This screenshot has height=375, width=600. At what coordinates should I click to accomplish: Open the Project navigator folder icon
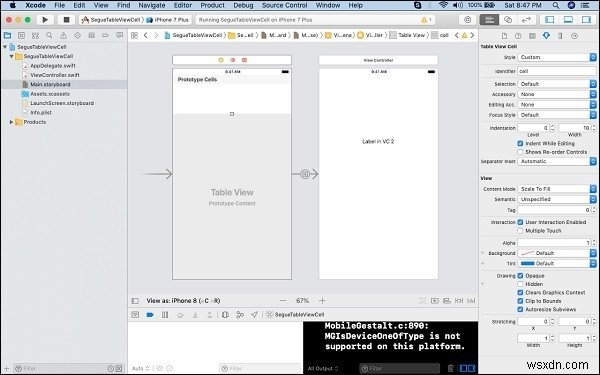tap(7, 36)
